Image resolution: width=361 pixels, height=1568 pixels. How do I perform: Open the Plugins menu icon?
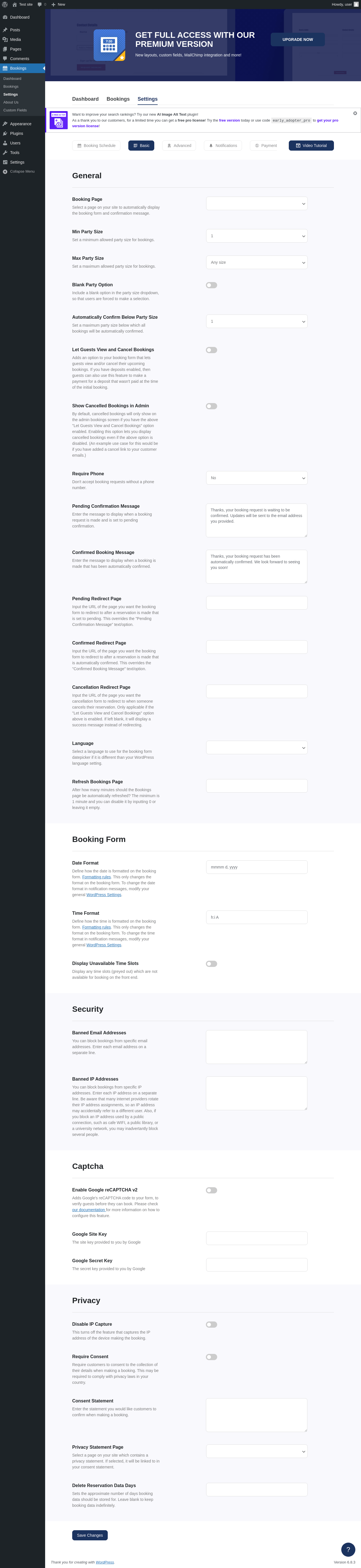click(5, 133)
